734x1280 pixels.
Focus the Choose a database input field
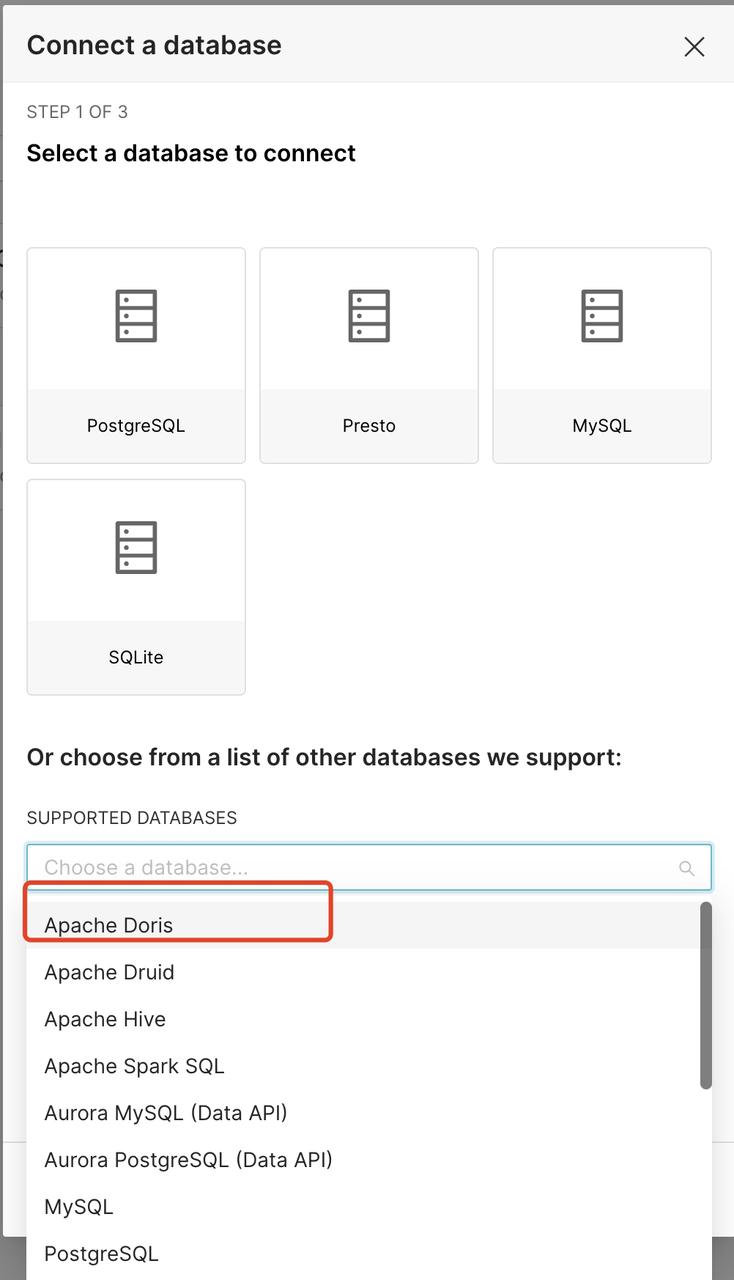(x=350, y=868)
